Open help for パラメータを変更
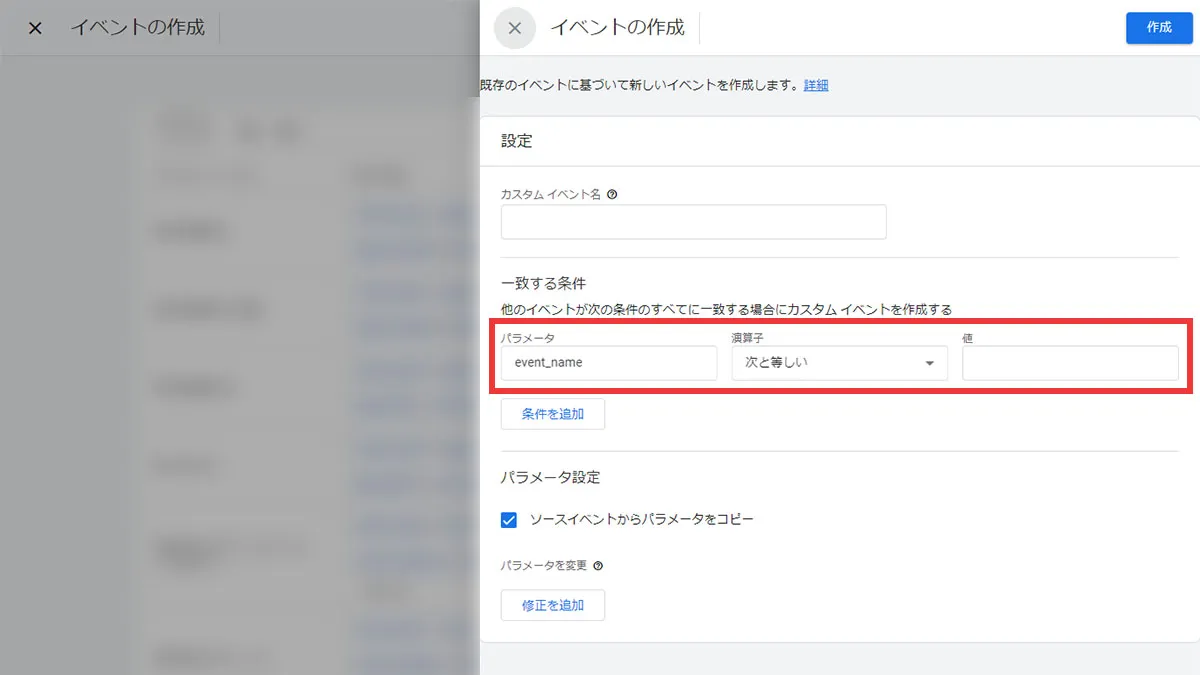 (x=597, y=566)
